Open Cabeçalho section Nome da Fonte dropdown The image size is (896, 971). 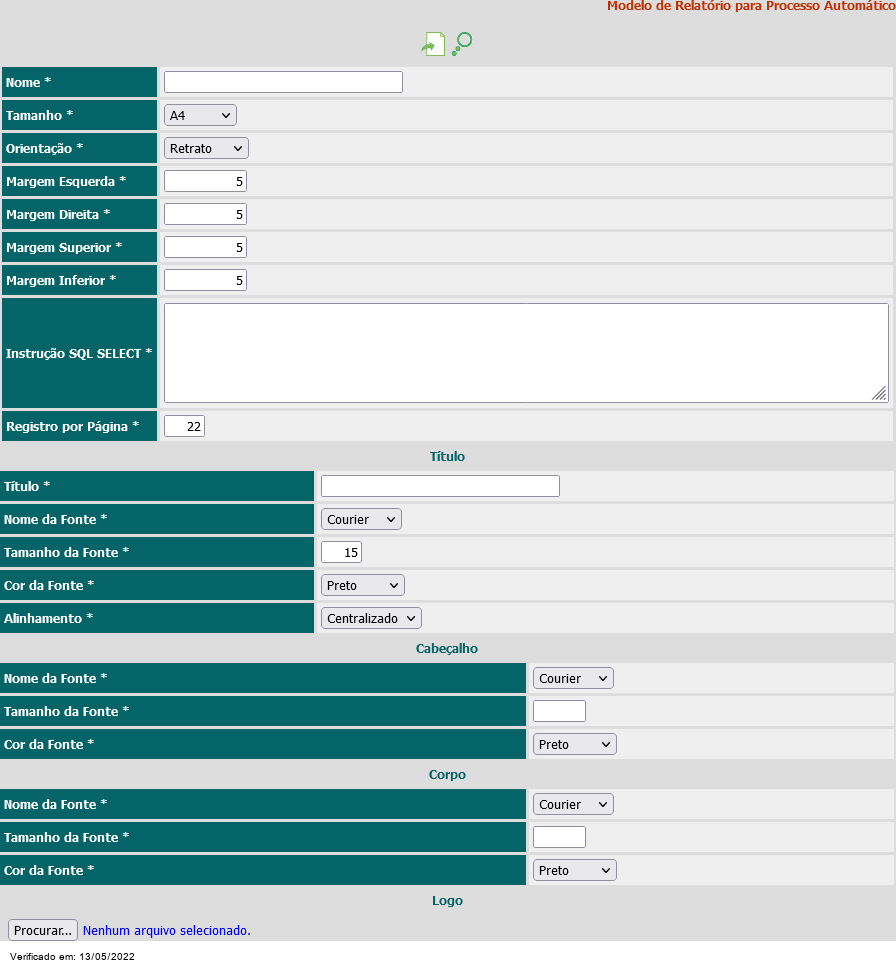tap(573, 678)
